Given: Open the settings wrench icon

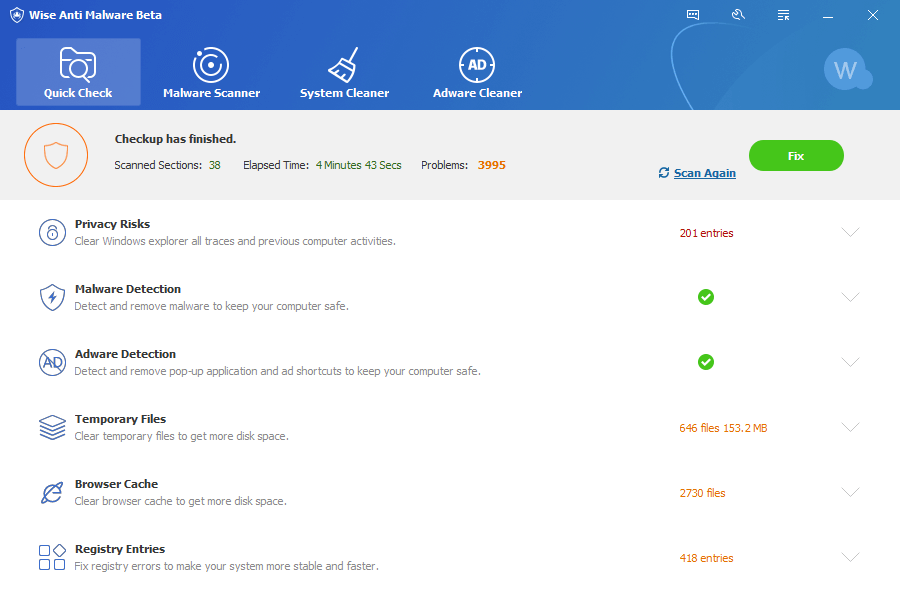Looking at the screenshot, I should [738, 15].
